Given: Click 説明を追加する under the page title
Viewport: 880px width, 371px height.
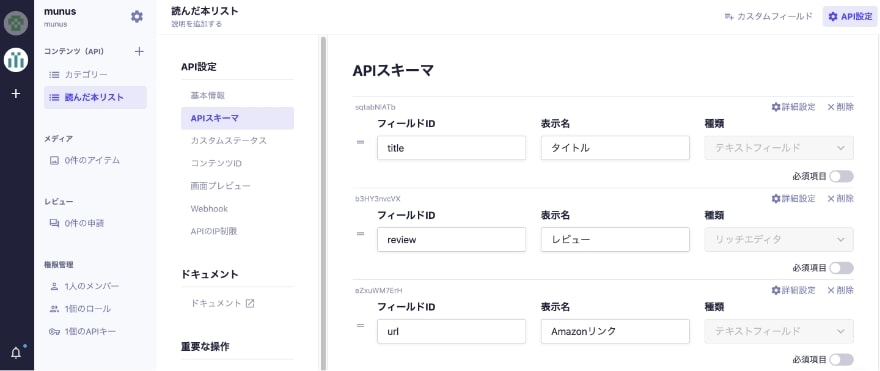Looking at the screenshot, I should [196, 24].
